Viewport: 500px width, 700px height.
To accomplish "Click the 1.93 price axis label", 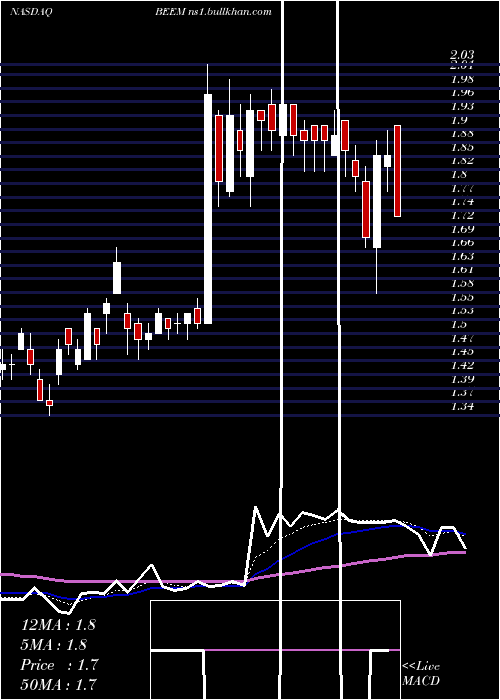I will [462, 107].
